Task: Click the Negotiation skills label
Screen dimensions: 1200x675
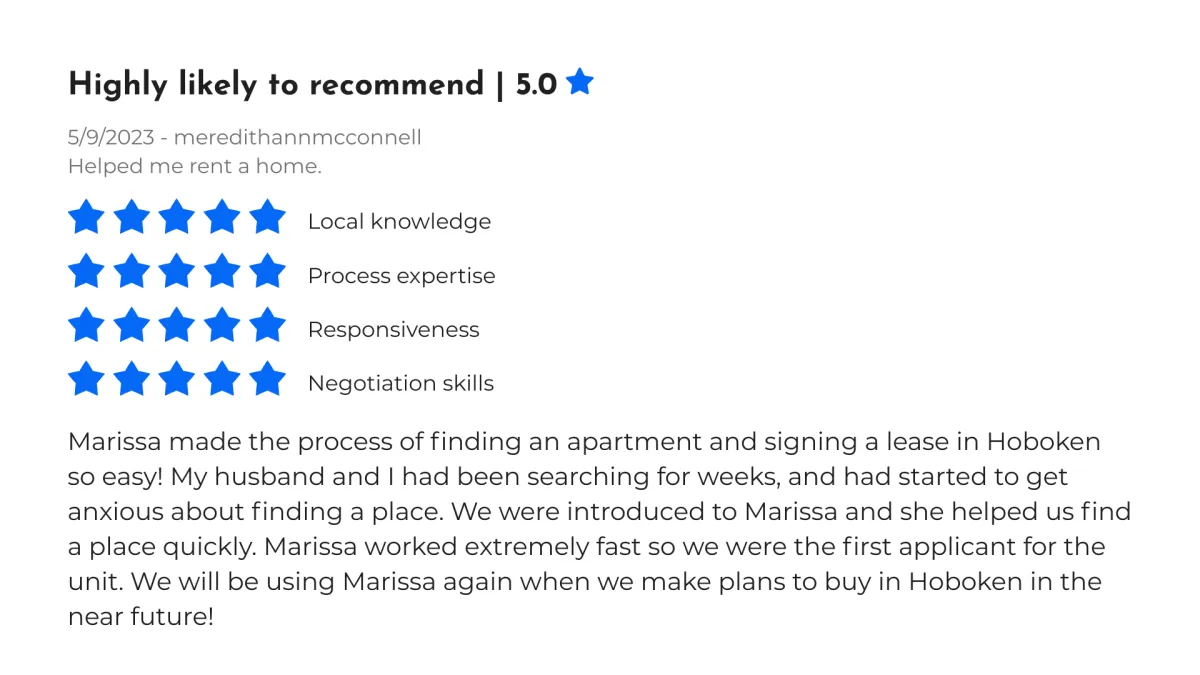Action: pyautogui.click(x=401, y=384)
